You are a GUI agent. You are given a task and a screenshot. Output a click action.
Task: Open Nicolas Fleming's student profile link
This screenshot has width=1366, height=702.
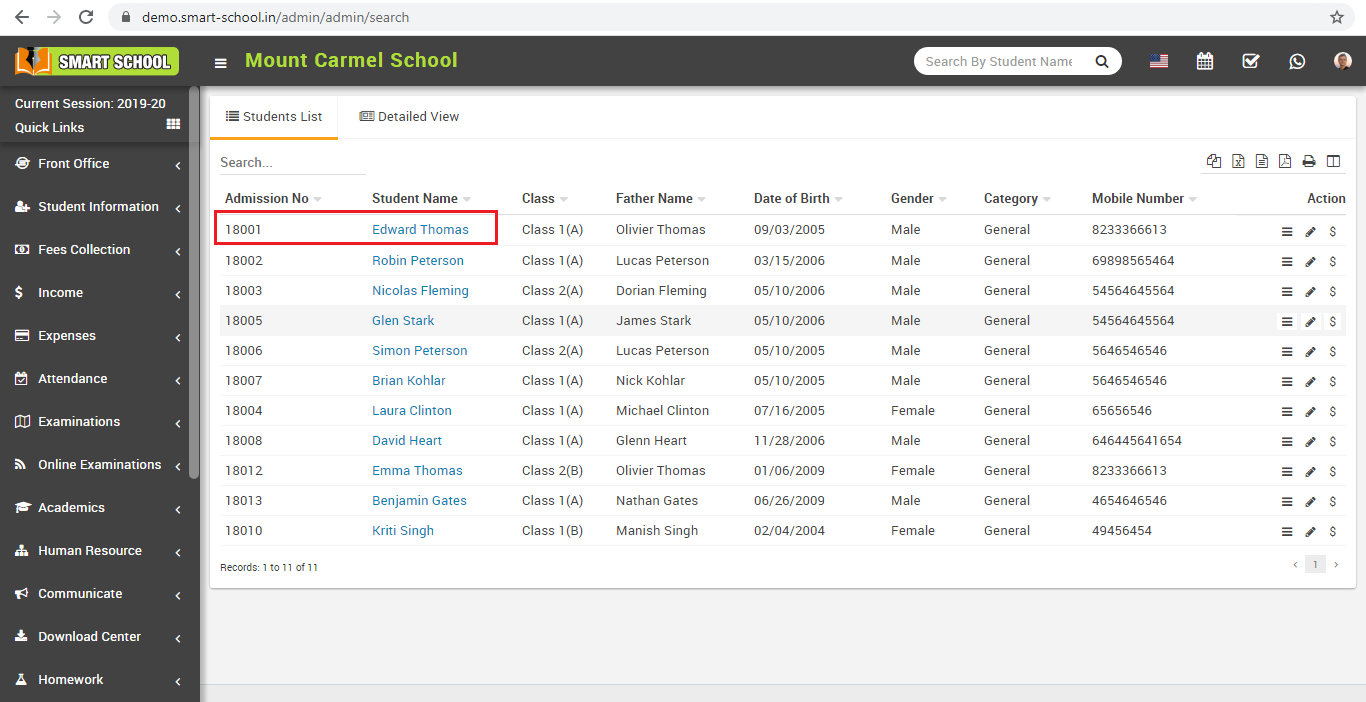420,291
